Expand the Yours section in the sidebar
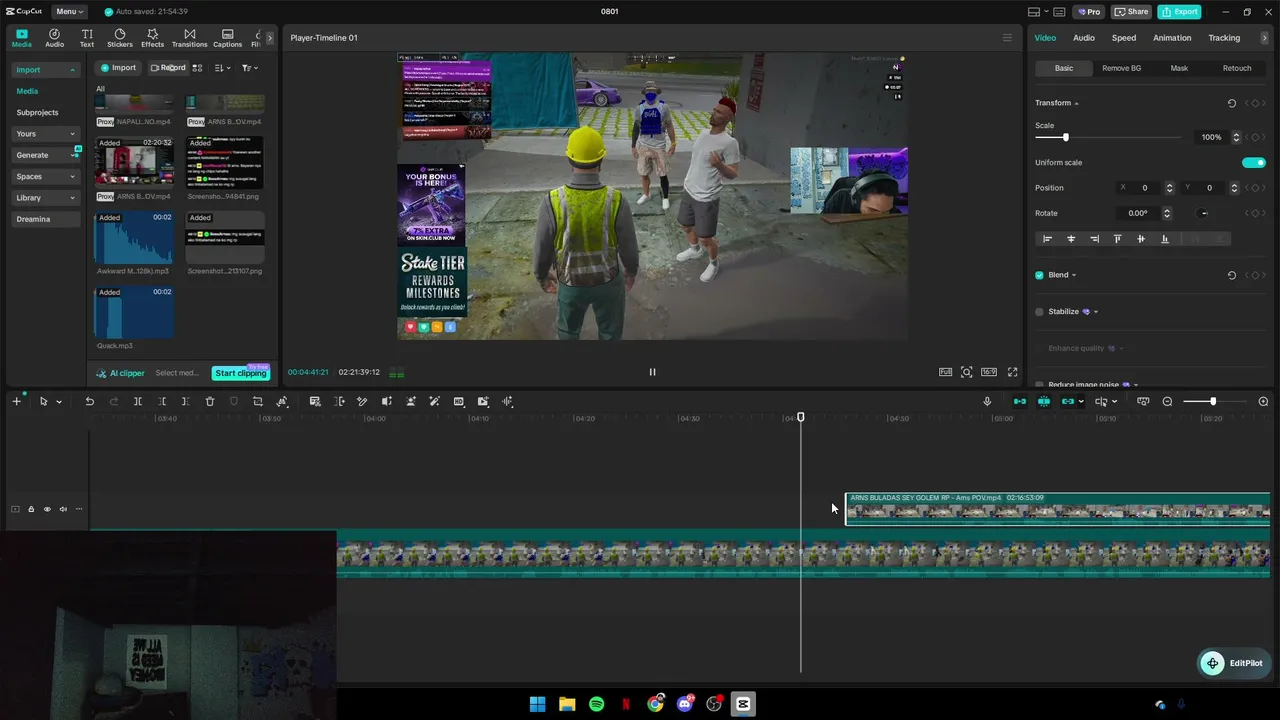This screenshot has width=1280, height=720. [72, 134]
